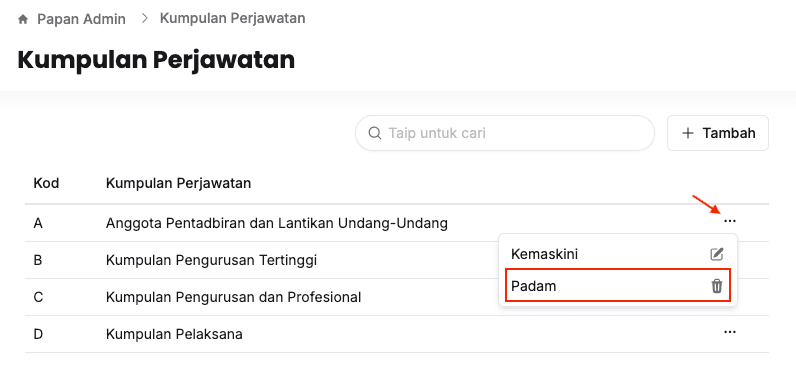Click the magnifier search icon

pyautogui.click(x=375, y=133)
